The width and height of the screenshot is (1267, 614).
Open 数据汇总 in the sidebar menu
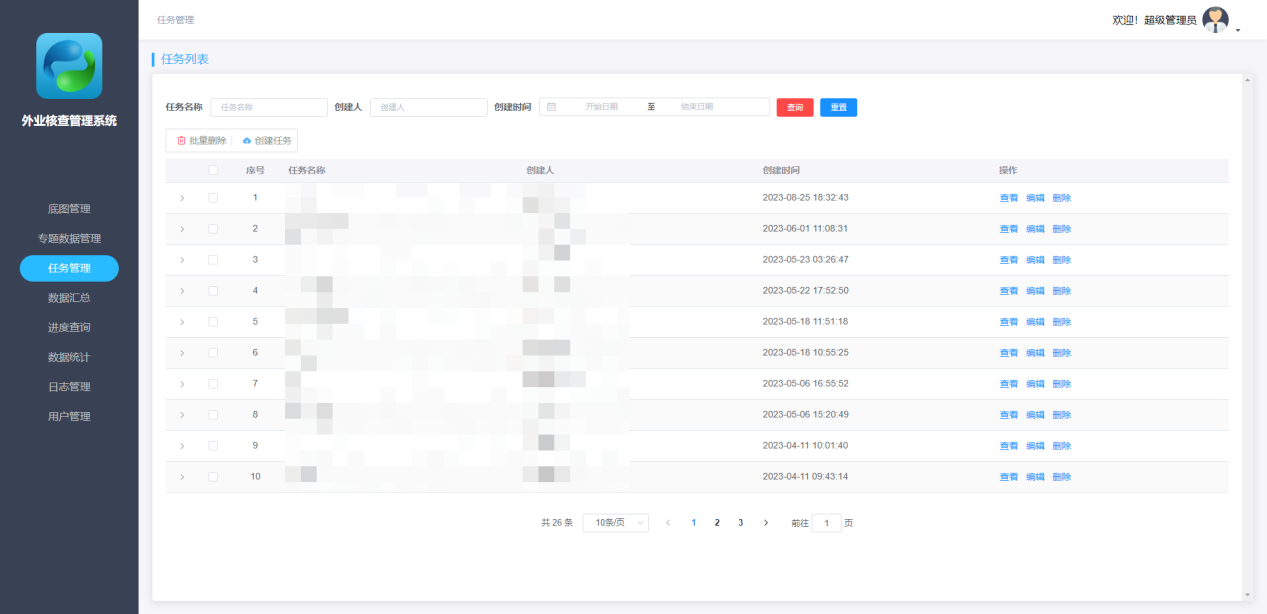69,298
